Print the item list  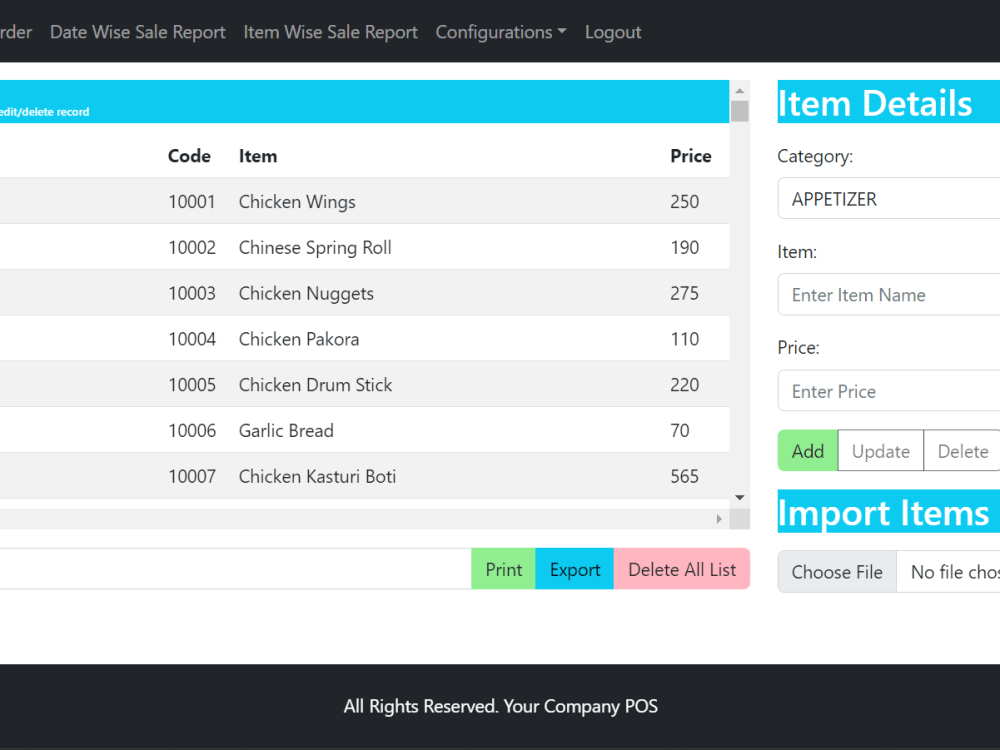coord(503,569)
